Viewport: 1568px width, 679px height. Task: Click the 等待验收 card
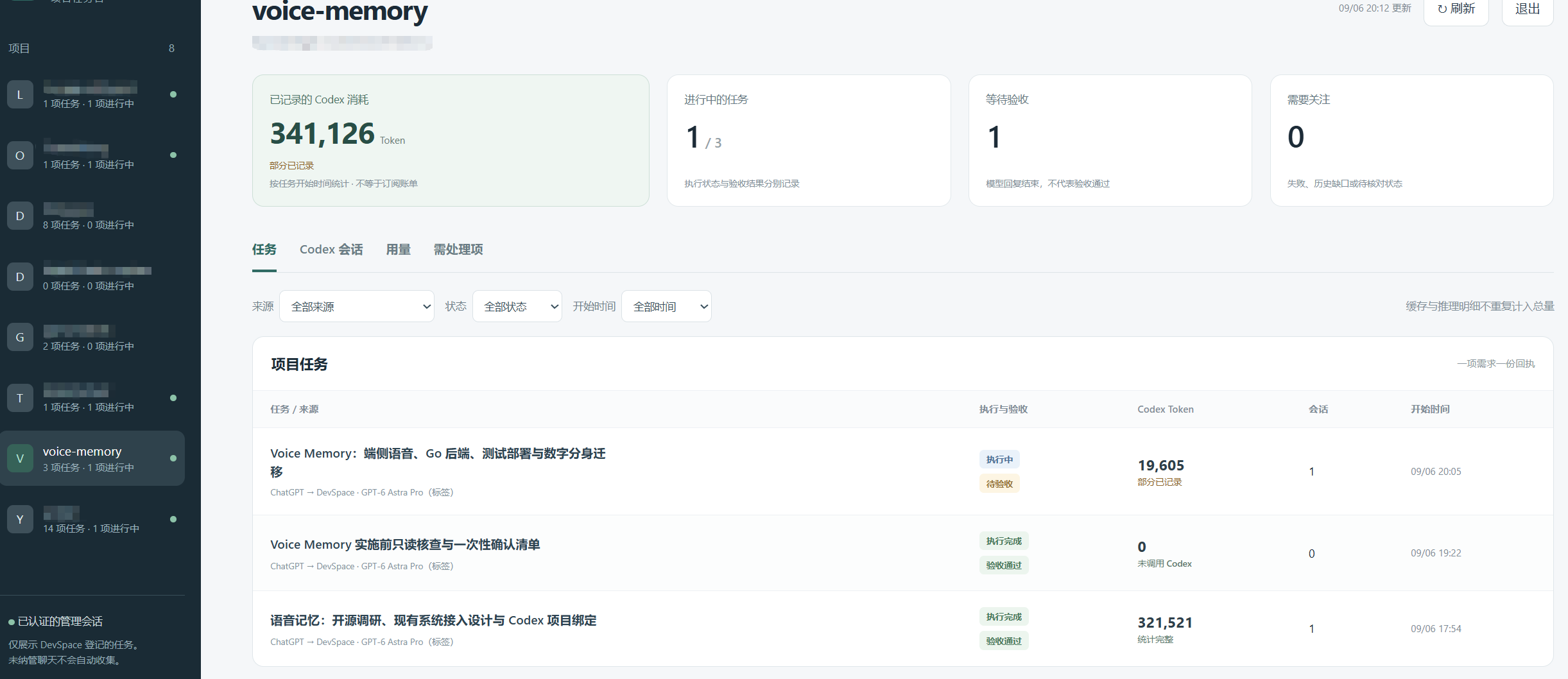[1110, 141]
